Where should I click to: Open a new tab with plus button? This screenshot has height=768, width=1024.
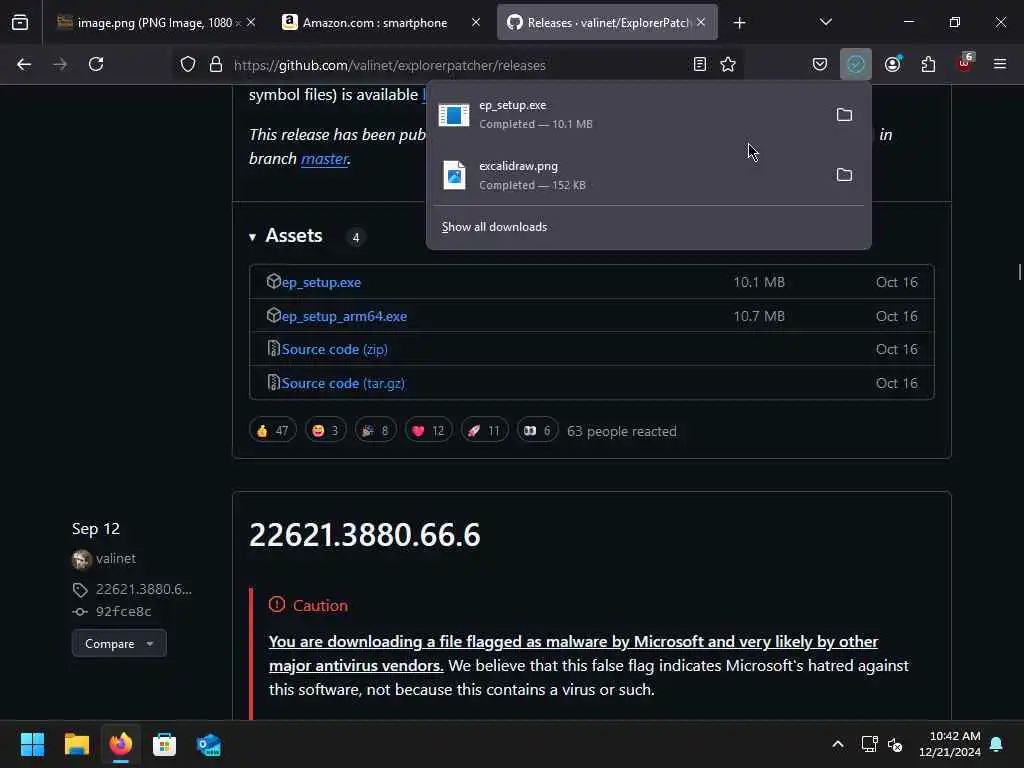[x=739, y=23]
